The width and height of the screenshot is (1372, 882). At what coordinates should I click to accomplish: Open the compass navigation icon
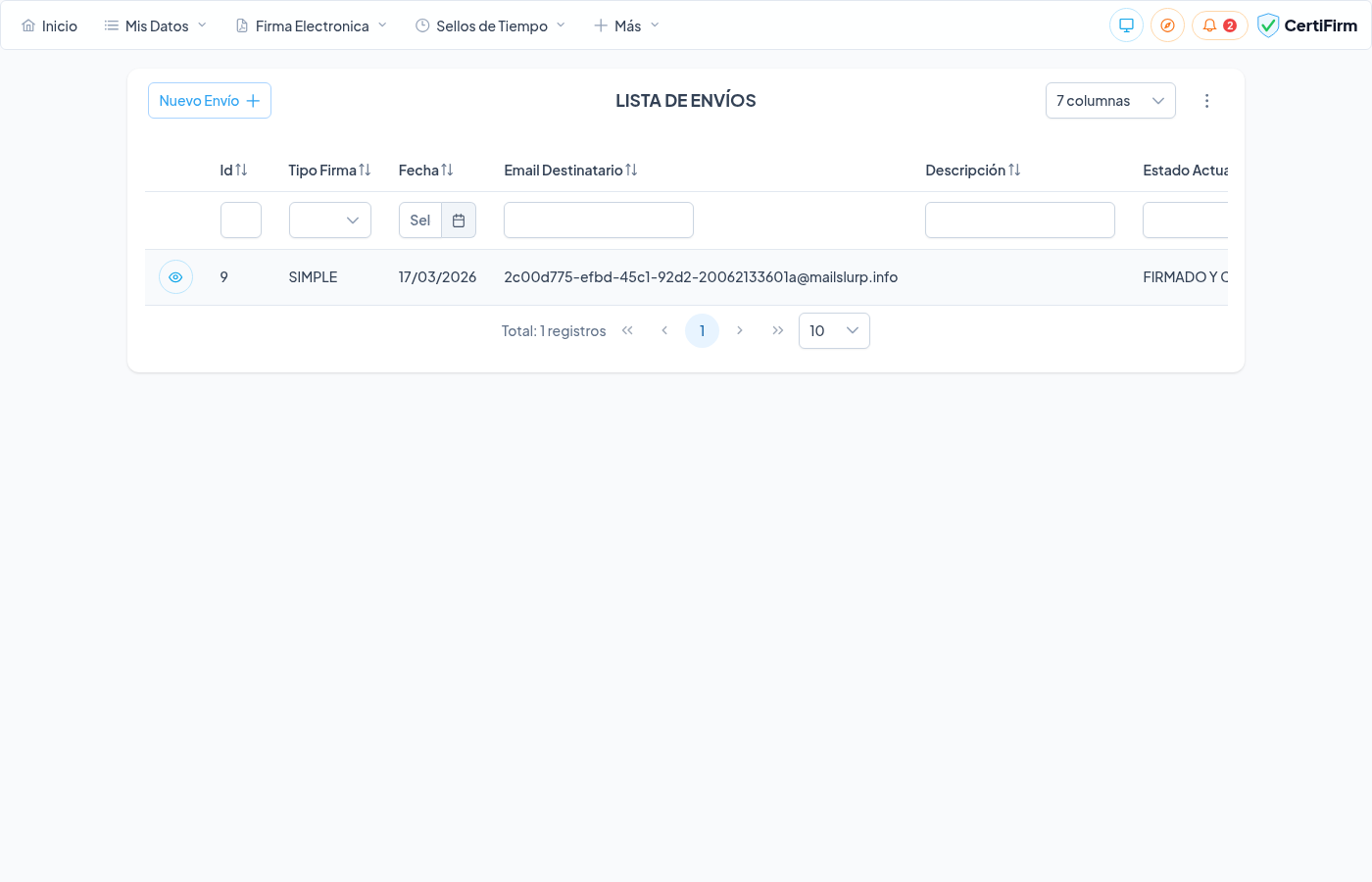[x=1167, y=25]
